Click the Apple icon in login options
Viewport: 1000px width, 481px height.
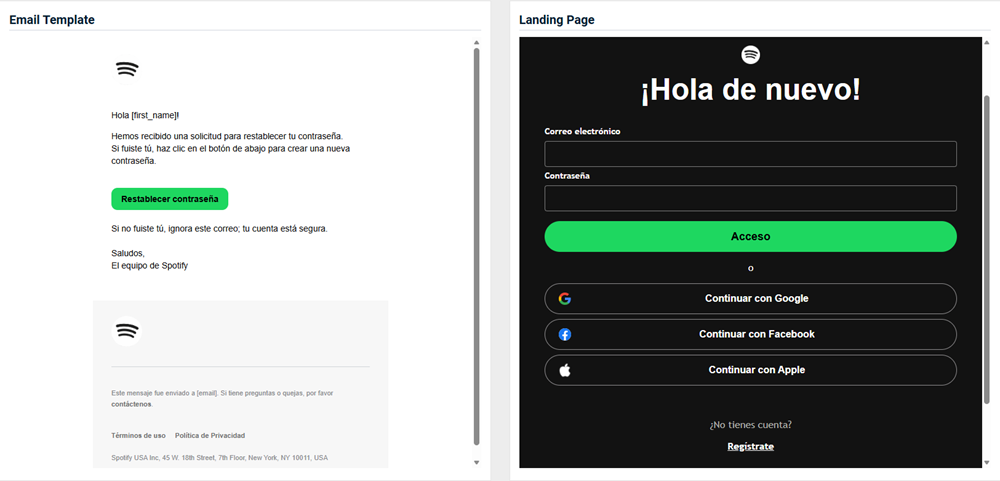[x=565, y=370]
